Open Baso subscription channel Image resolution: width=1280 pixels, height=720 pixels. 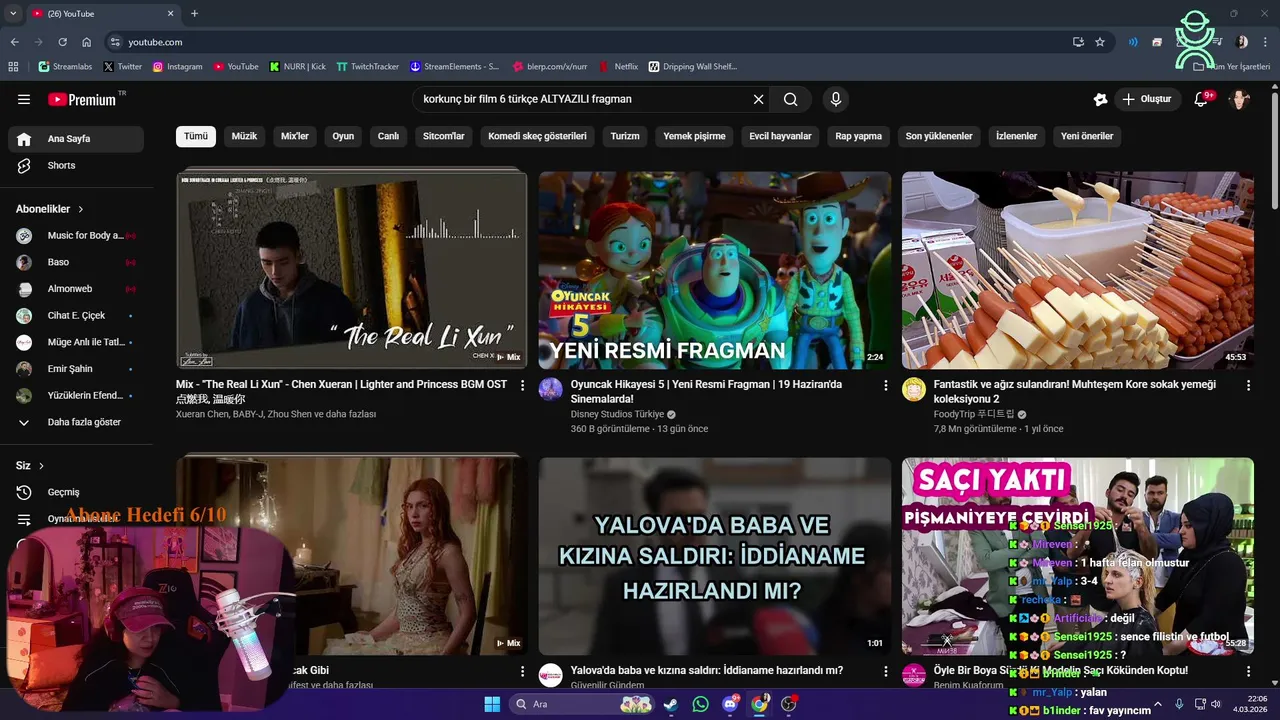tap(76, 262)
